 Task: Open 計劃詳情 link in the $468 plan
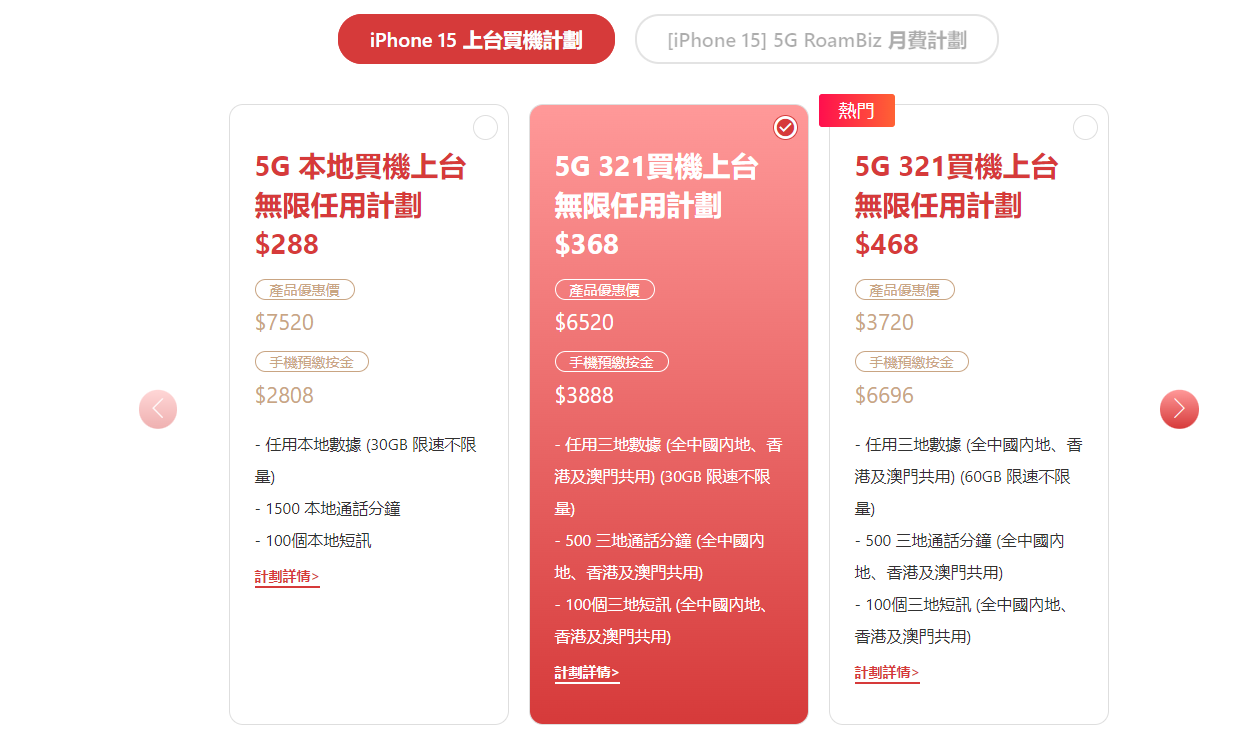point(887,673)
